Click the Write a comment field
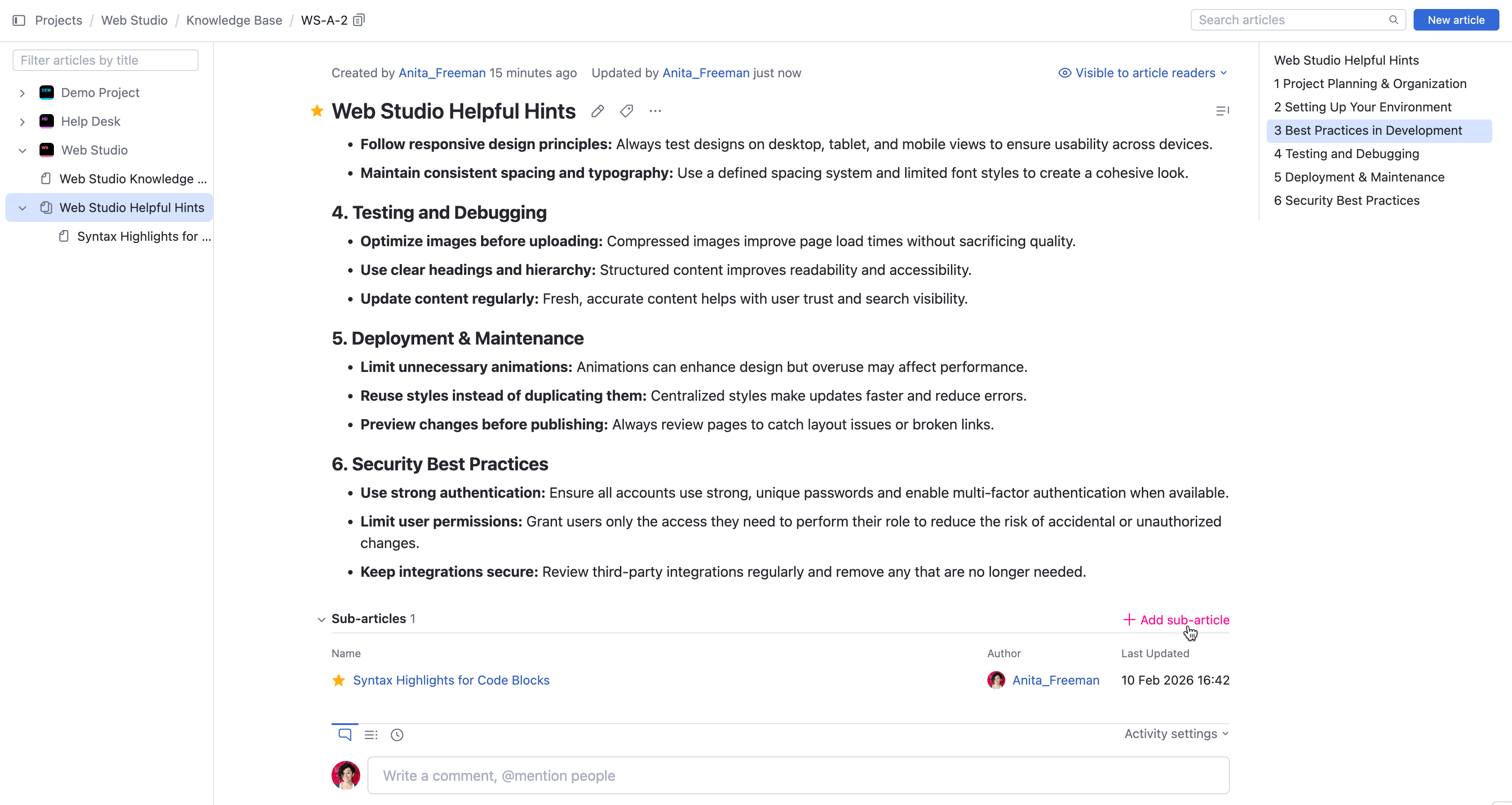This screenshot has width=1512, height=805. 798,776
